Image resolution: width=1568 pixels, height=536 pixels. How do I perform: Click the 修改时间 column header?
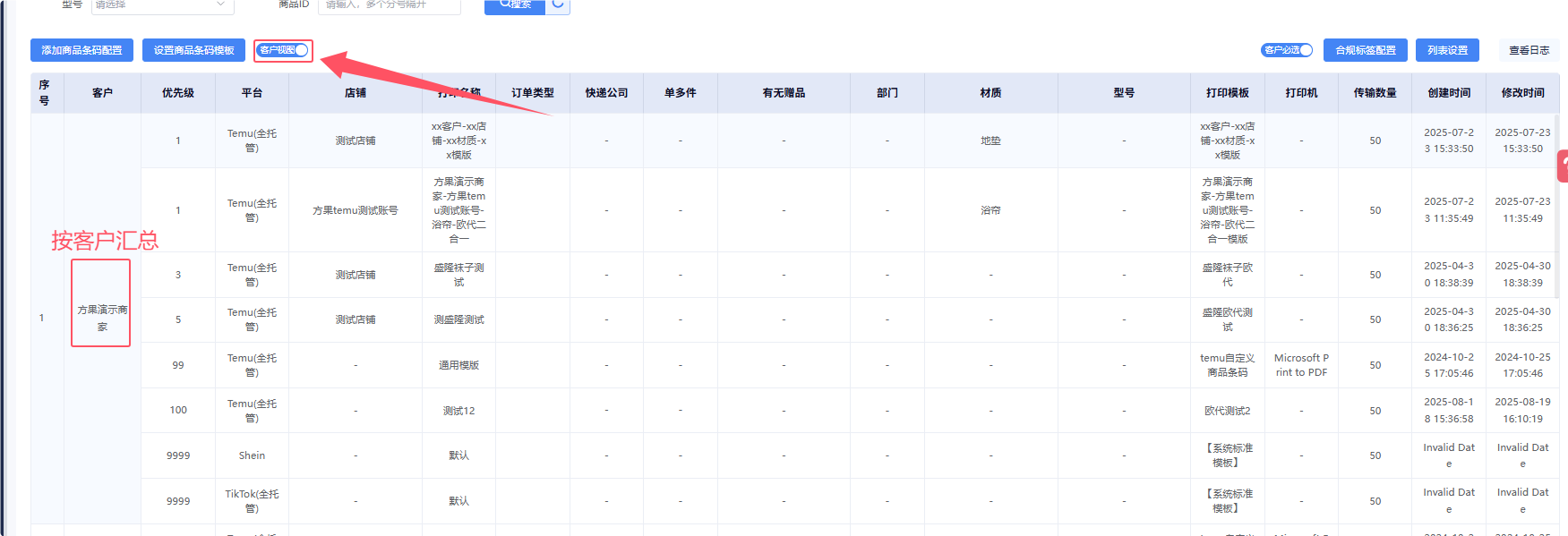tap(1522, 93)
